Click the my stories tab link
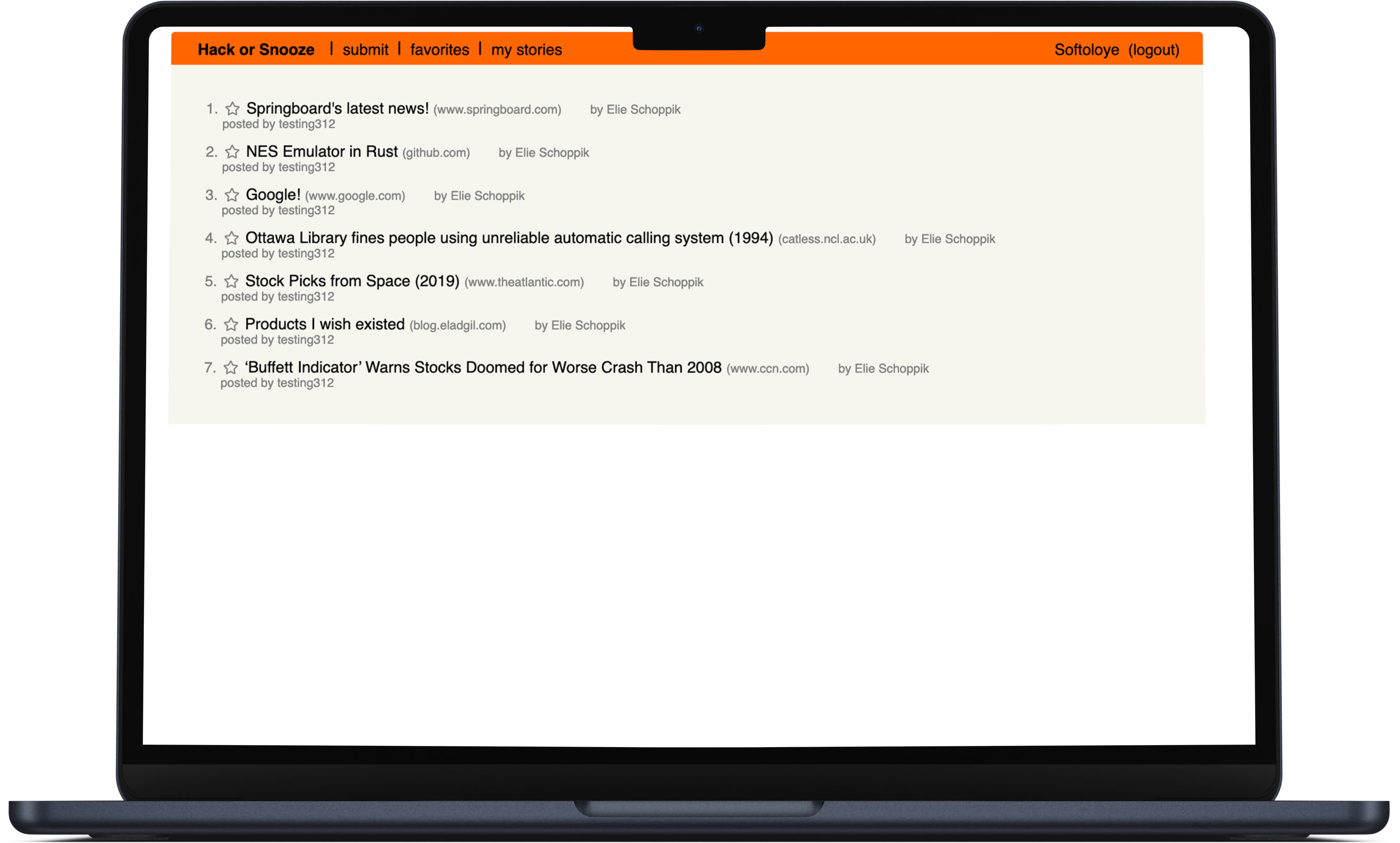The height and width of the screenshot is (843, 1400). coord(526,48)
